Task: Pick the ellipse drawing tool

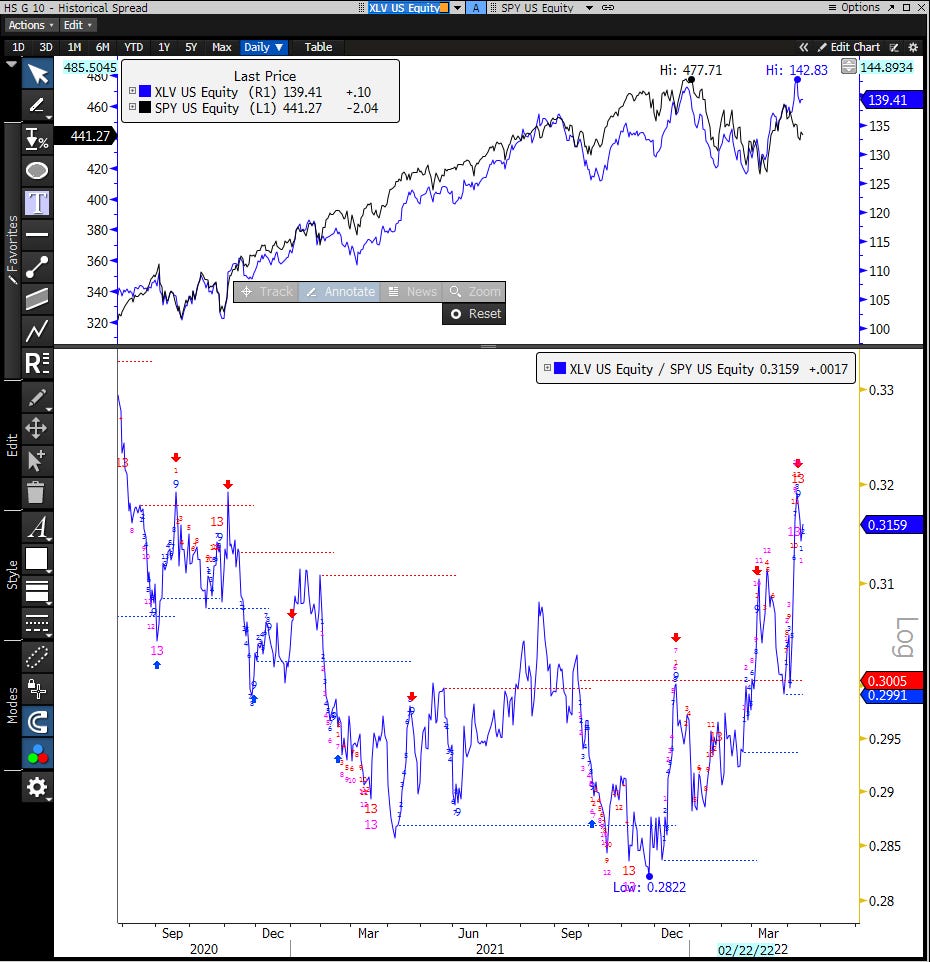Action: coord(37,171)
